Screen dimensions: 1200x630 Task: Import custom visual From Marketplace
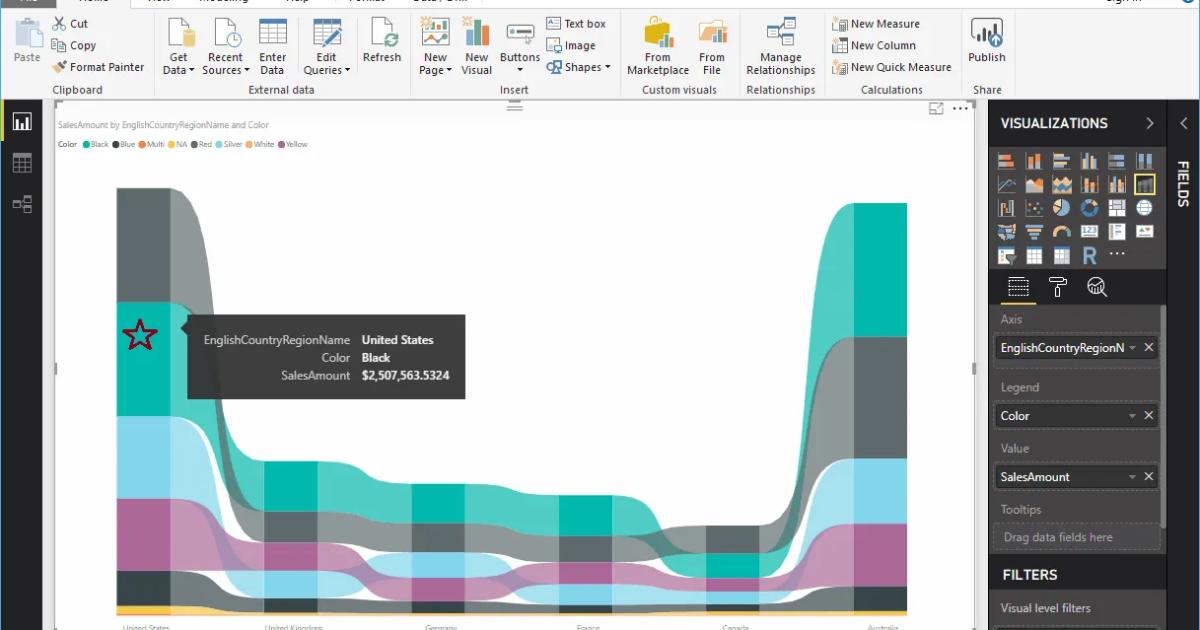click(658, 47)
